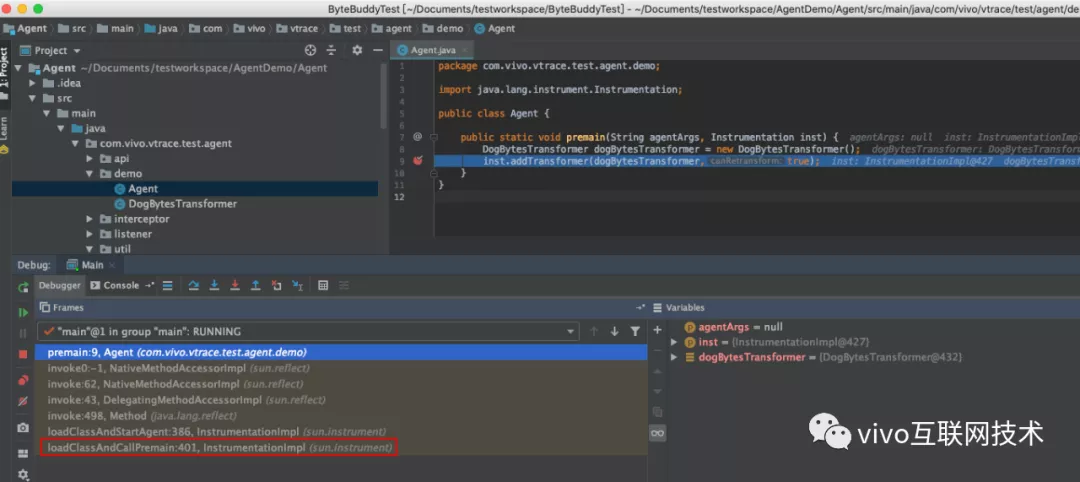Click the camera thread dump icon
This screenshot has width=1080, height=482.
pyautogui.click(x=23, y=428)
